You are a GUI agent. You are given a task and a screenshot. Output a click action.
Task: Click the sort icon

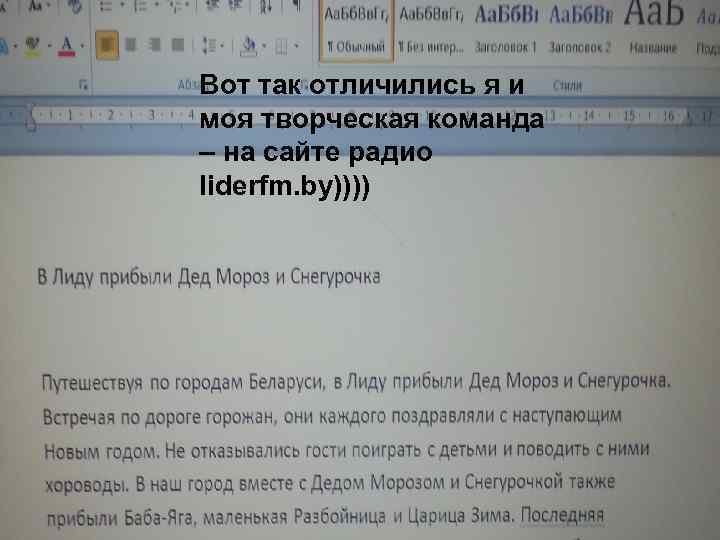coord(266,6)
